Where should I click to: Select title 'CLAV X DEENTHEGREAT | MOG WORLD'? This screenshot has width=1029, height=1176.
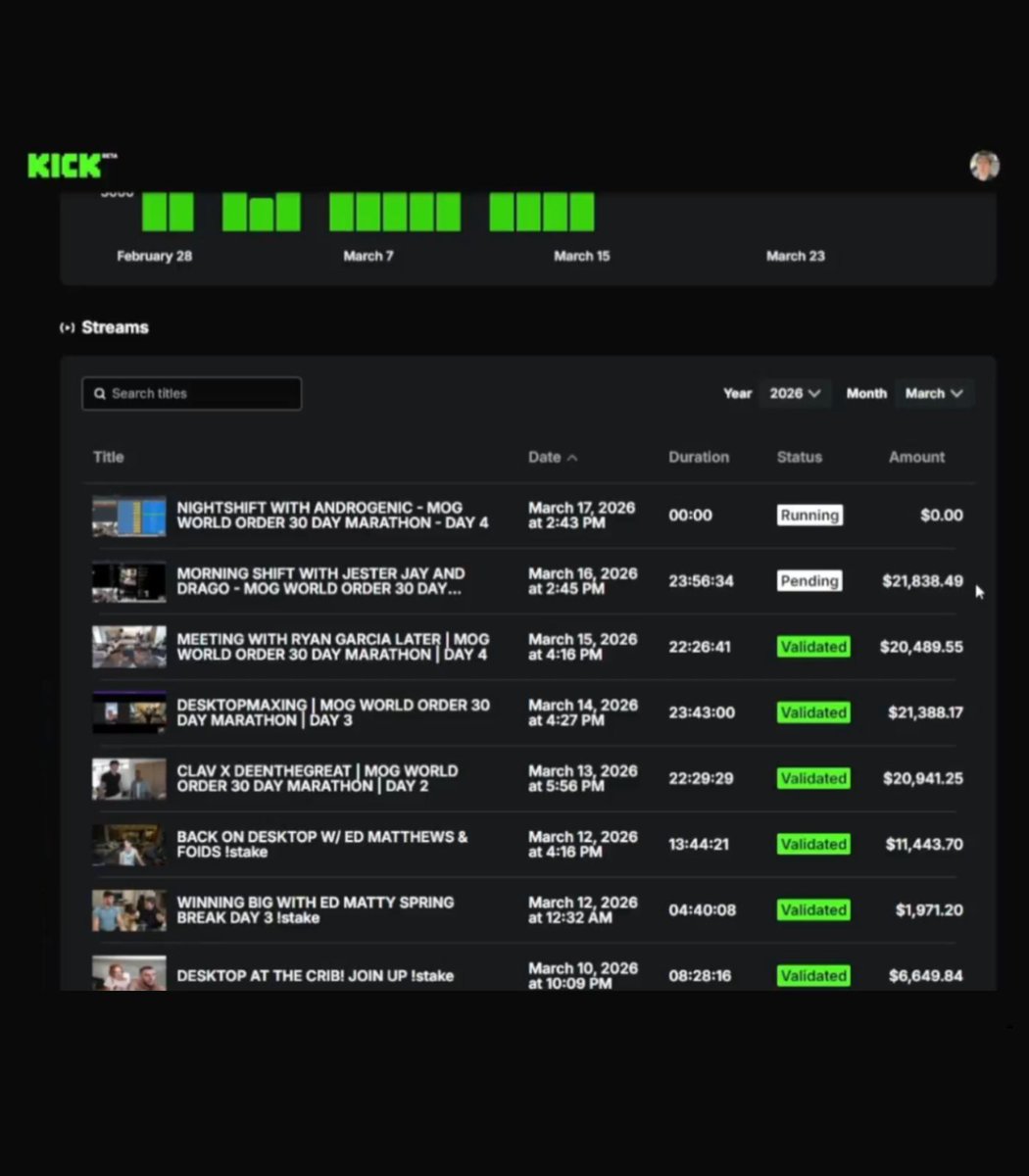(318, 770)
